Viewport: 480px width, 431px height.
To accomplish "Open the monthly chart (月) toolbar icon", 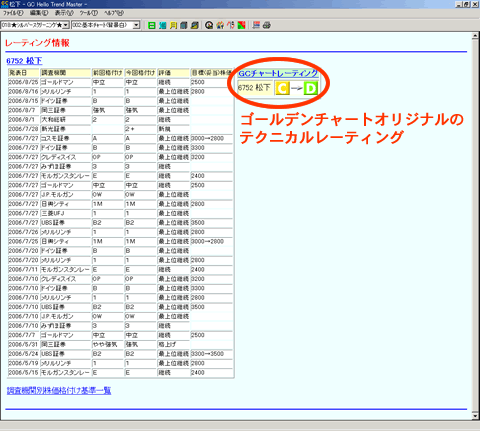I will click(x=173, y=25).
